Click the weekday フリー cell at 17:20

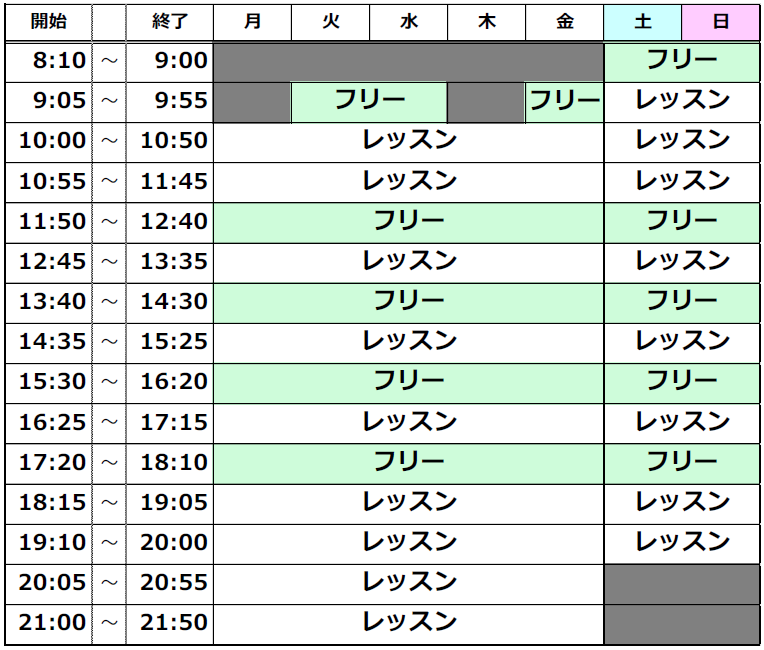pos(409,463)
